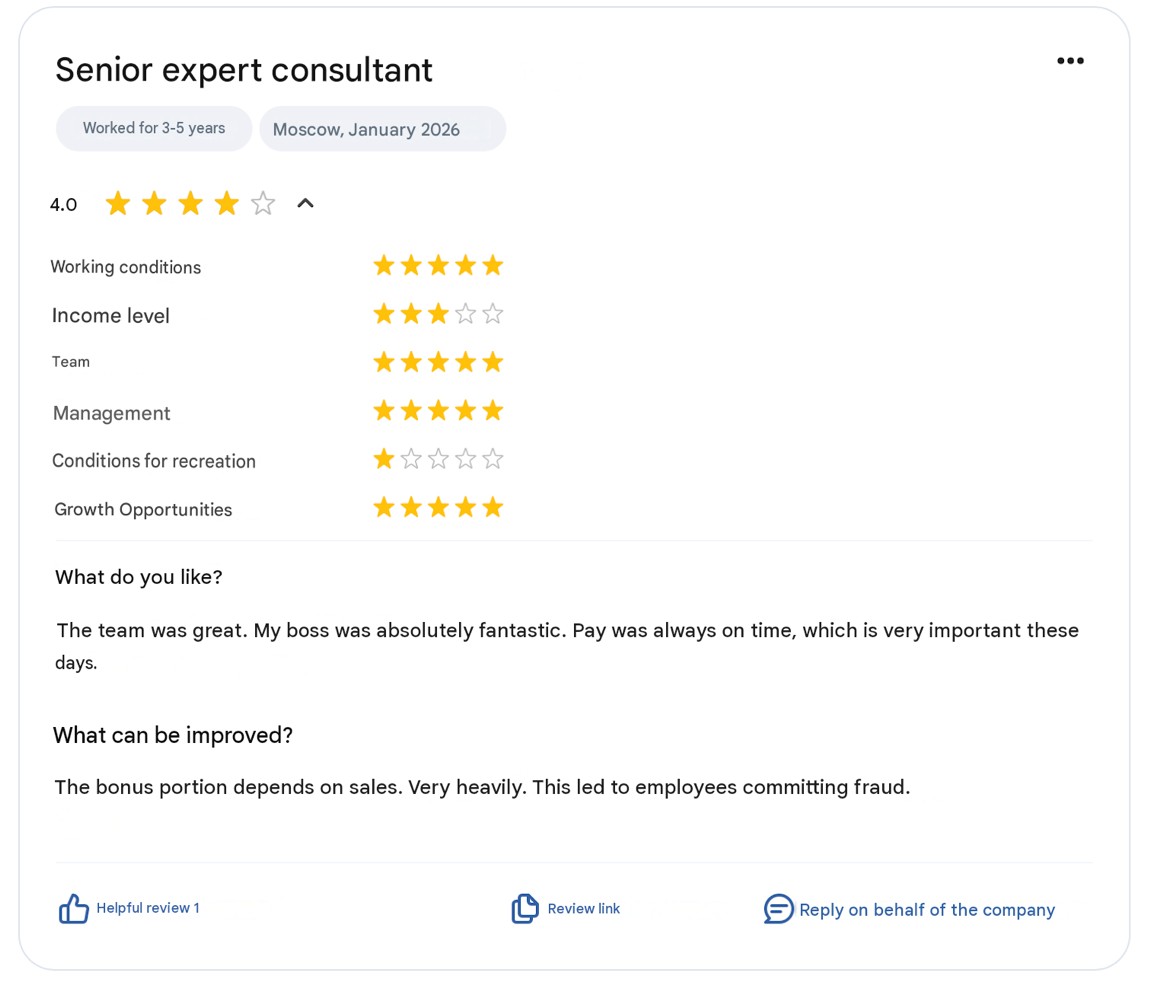Click the first gold star of overall rating
1167x992 pixels.
(118, 203)
